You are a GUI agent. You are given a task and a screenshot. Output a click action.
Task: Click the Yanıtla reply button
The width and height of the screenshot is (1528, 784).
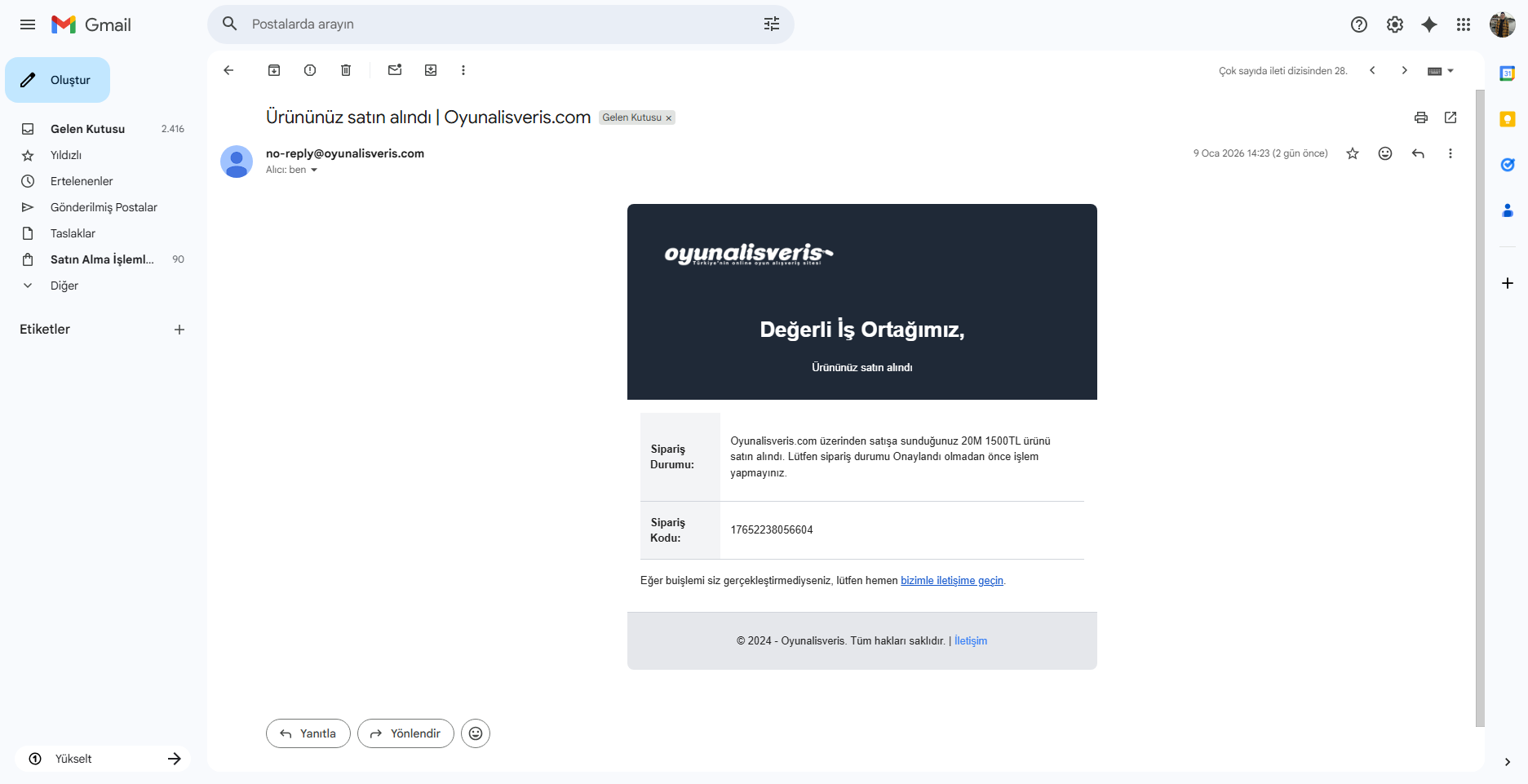pyautogui.click(x=308, y=733)
